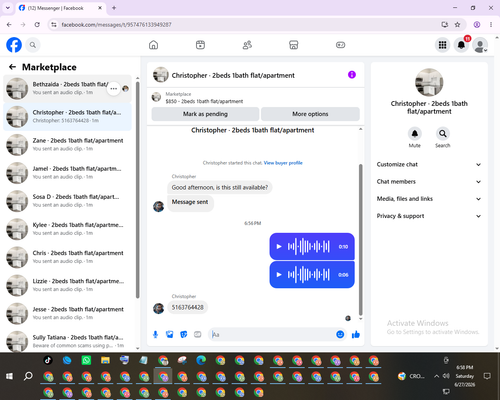The image size is (500, 400).
Task: Open the notifications bell with badge
Action: point(462,45)
